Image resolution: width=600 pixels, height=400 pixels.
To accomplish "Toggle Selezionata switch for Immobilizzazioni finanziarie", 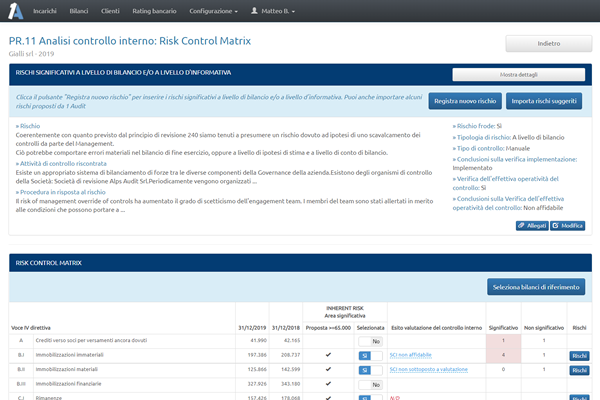I will [x=370, y=385].
